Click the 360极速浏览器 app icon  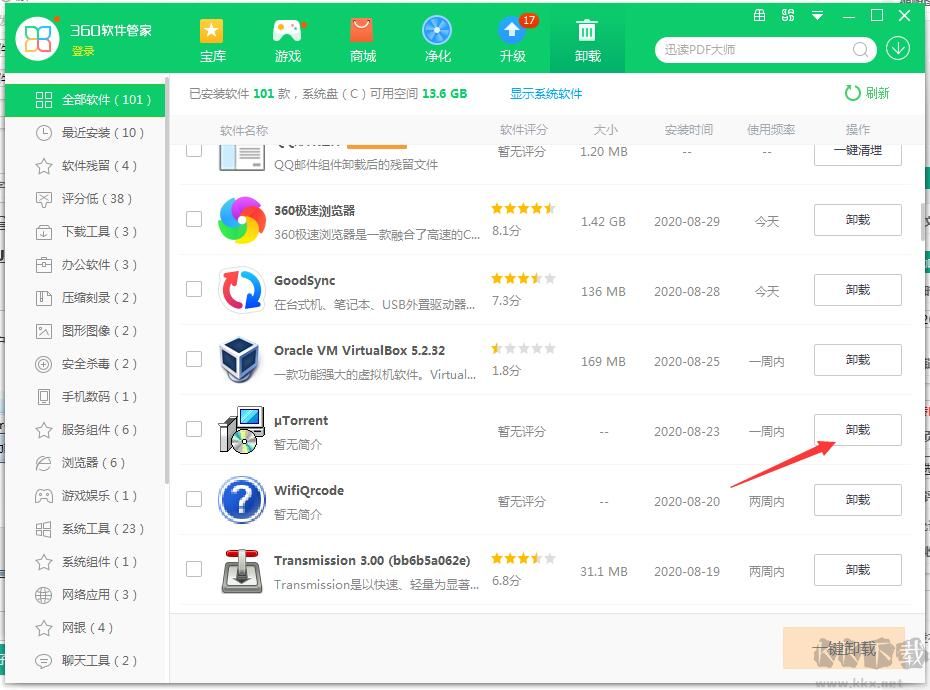pos(241,220)
